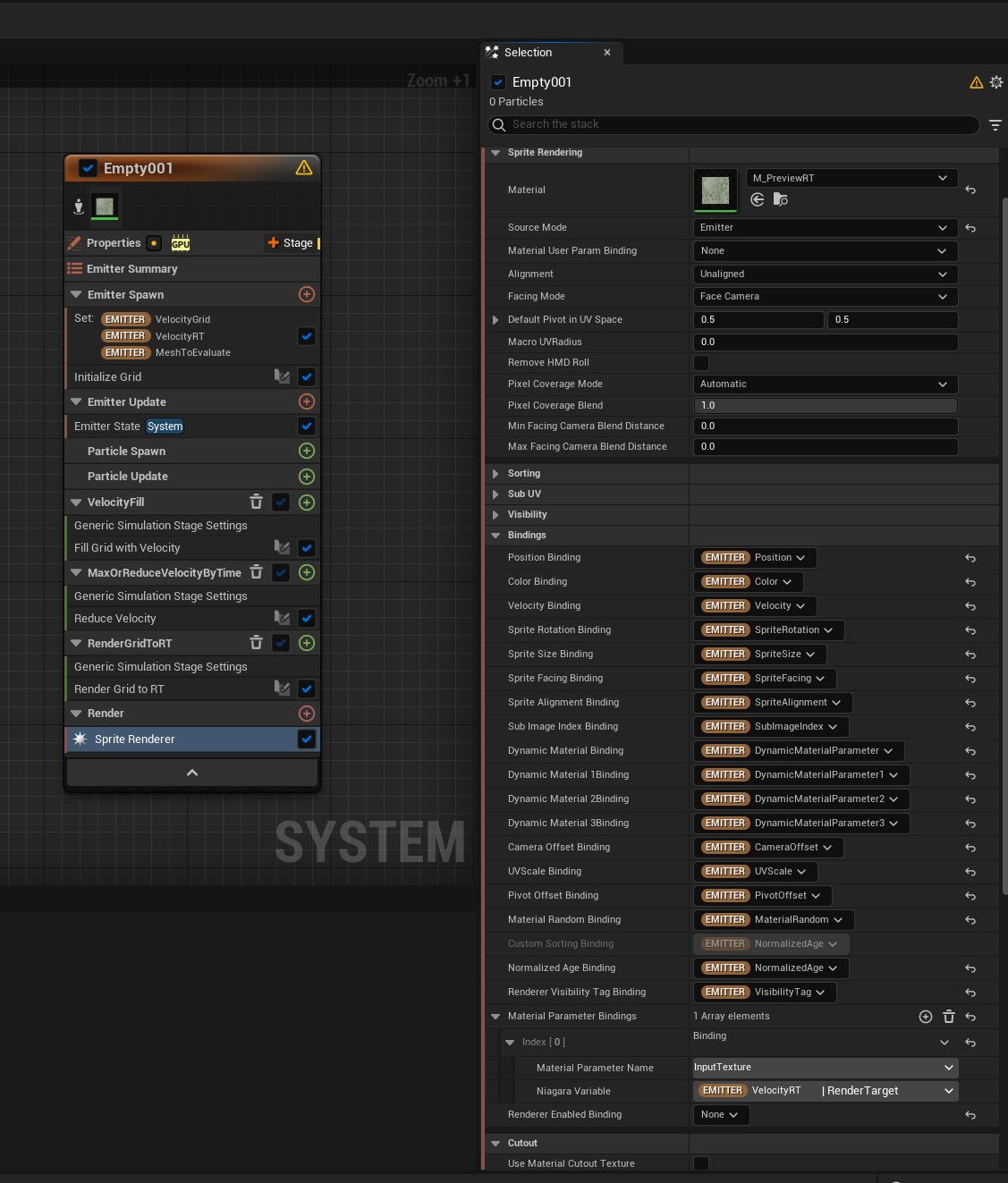
Task: Open Material Parameter Name InputTexture dropdown
Action: point(826,1068)
